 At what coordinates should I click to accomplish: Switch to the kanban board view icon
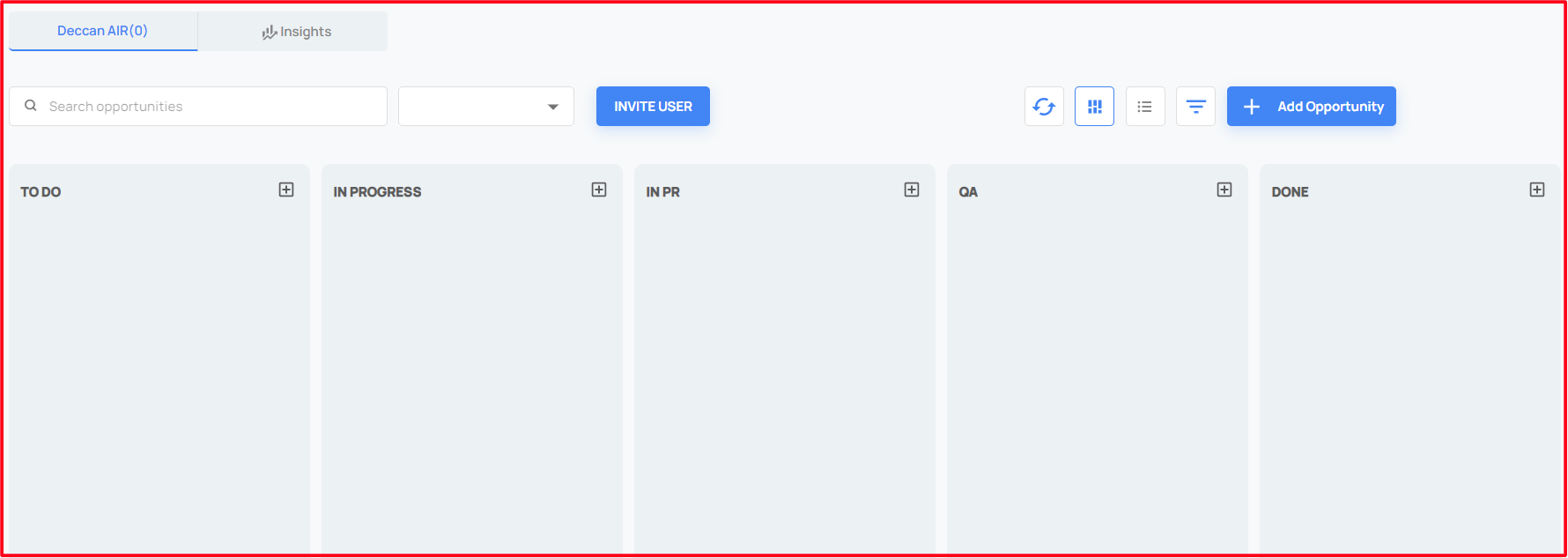[1094, 107]
